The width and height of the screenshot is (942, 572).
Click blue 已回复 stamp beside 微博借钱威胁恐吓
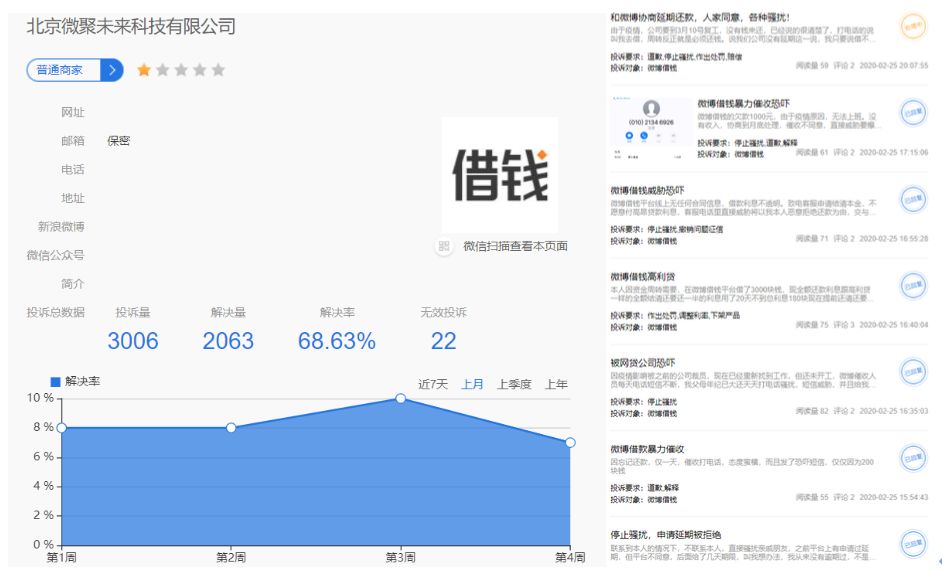click(913, 199)
